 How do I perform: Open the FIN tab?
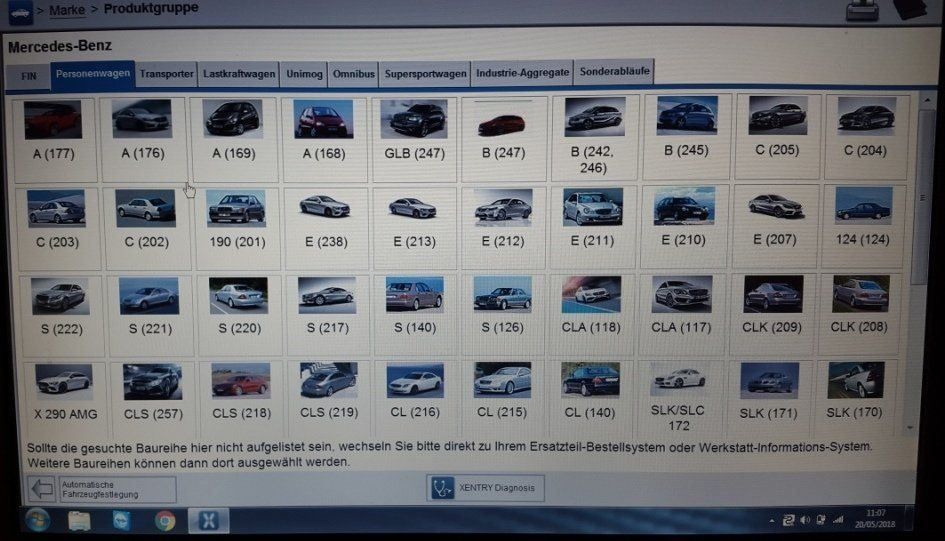point(29,75)
